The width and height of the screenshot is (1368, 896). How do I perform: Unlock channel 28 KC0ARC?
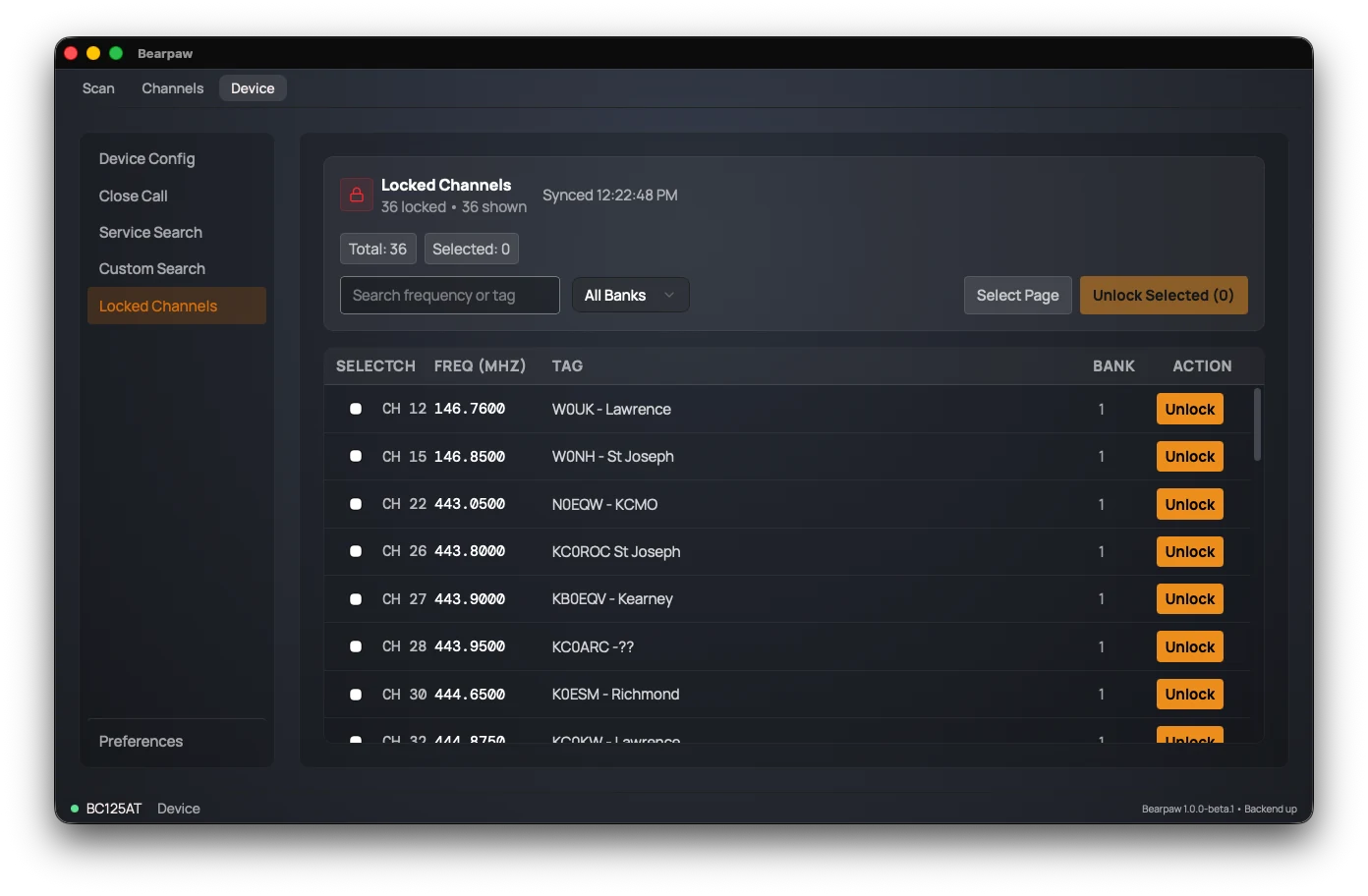[x=1190, y=646]
